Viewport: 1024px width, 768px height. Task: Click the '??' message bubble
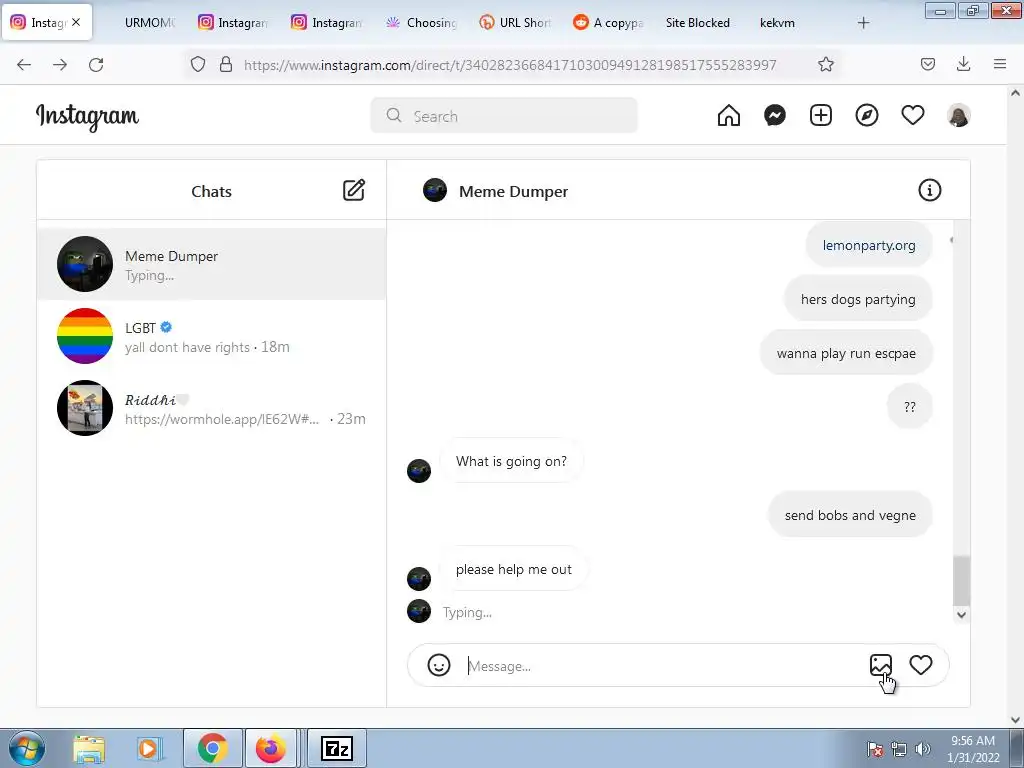coord(910,407)
